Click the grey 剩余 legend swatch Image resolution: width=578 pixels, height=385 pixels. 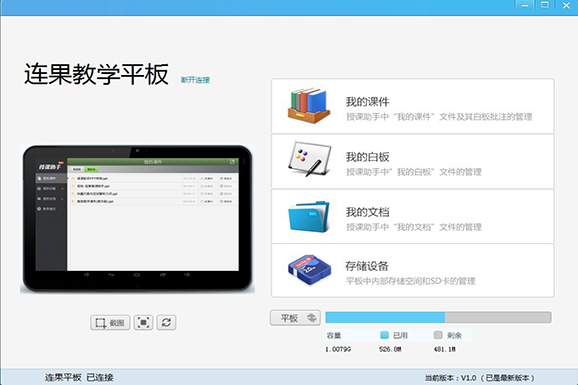point(438,335)
